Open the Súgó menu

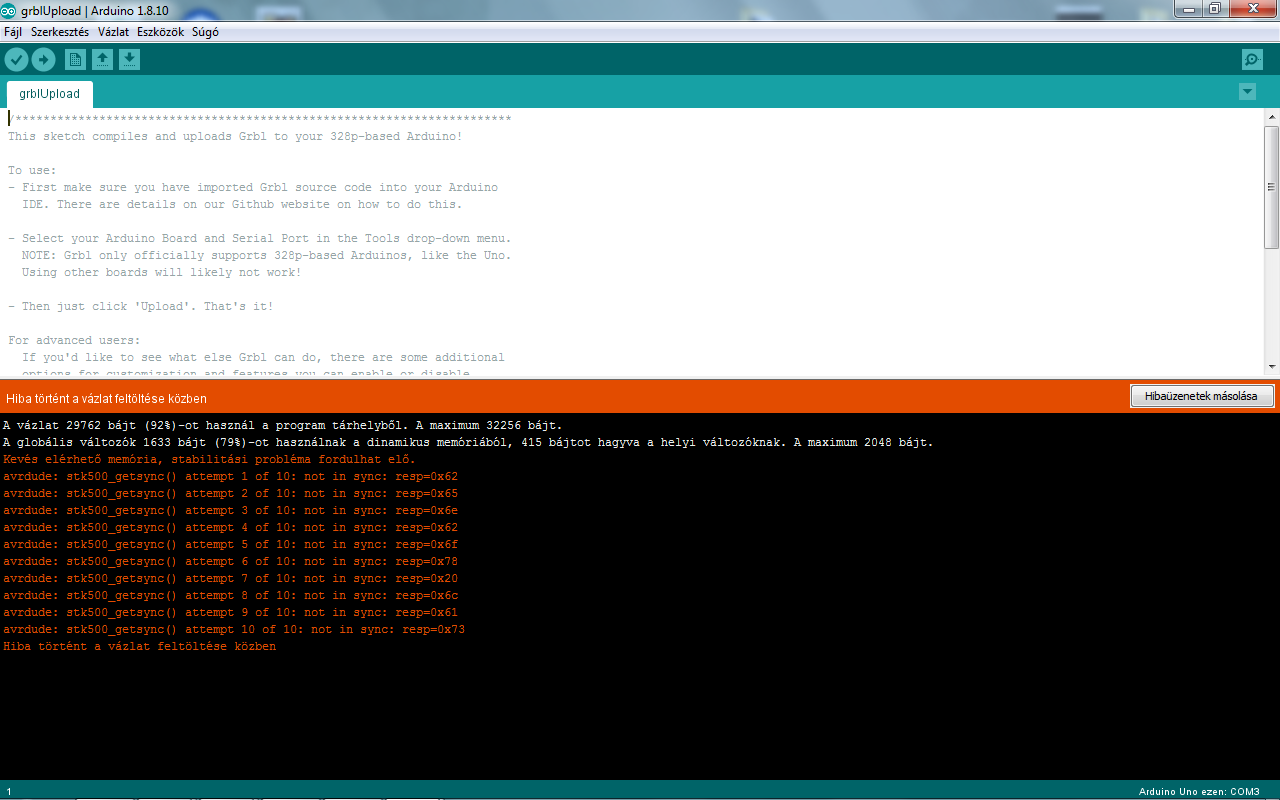point(205,32)
